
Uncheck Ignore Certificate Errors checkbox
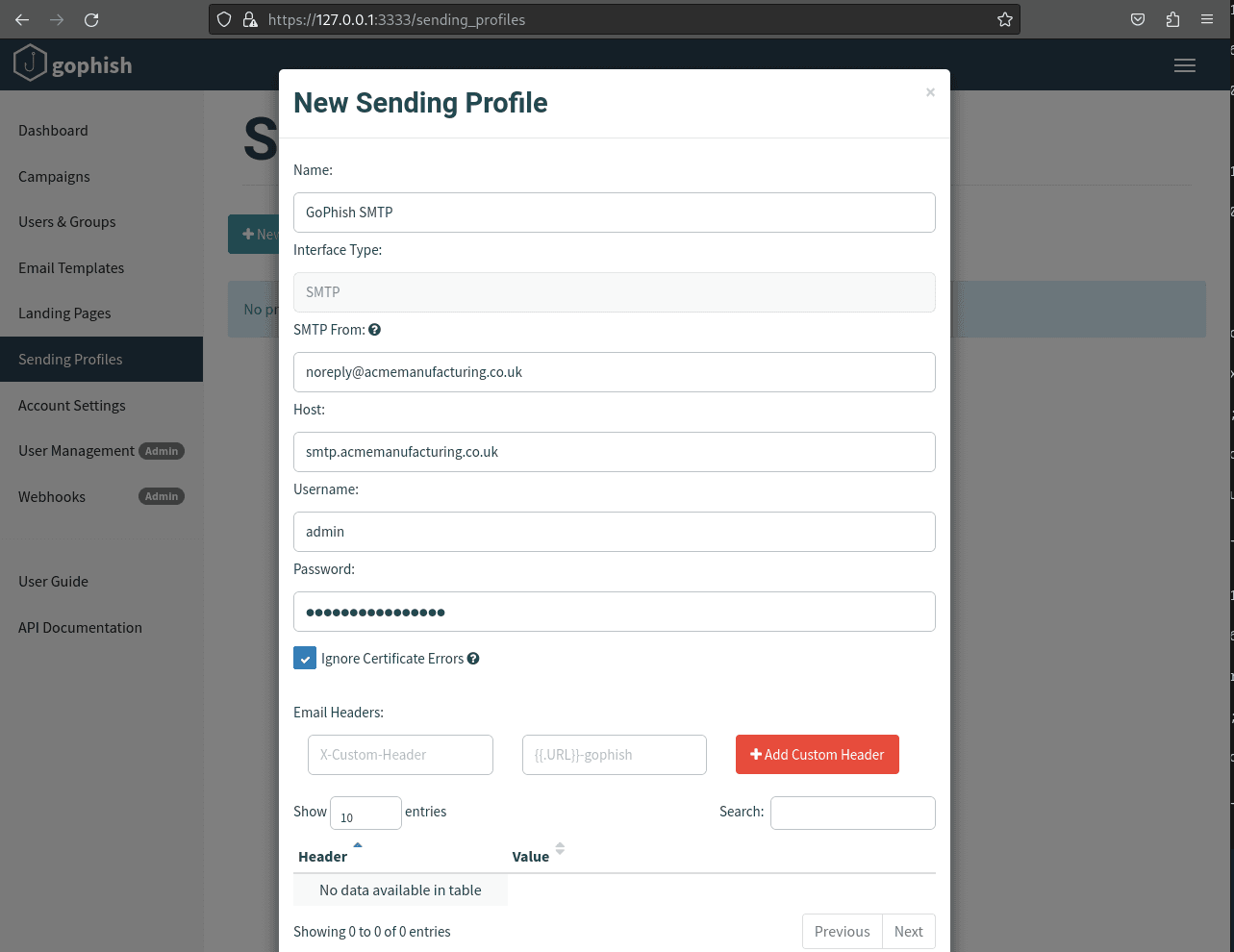pyautogui.click(x=305, y=659)
